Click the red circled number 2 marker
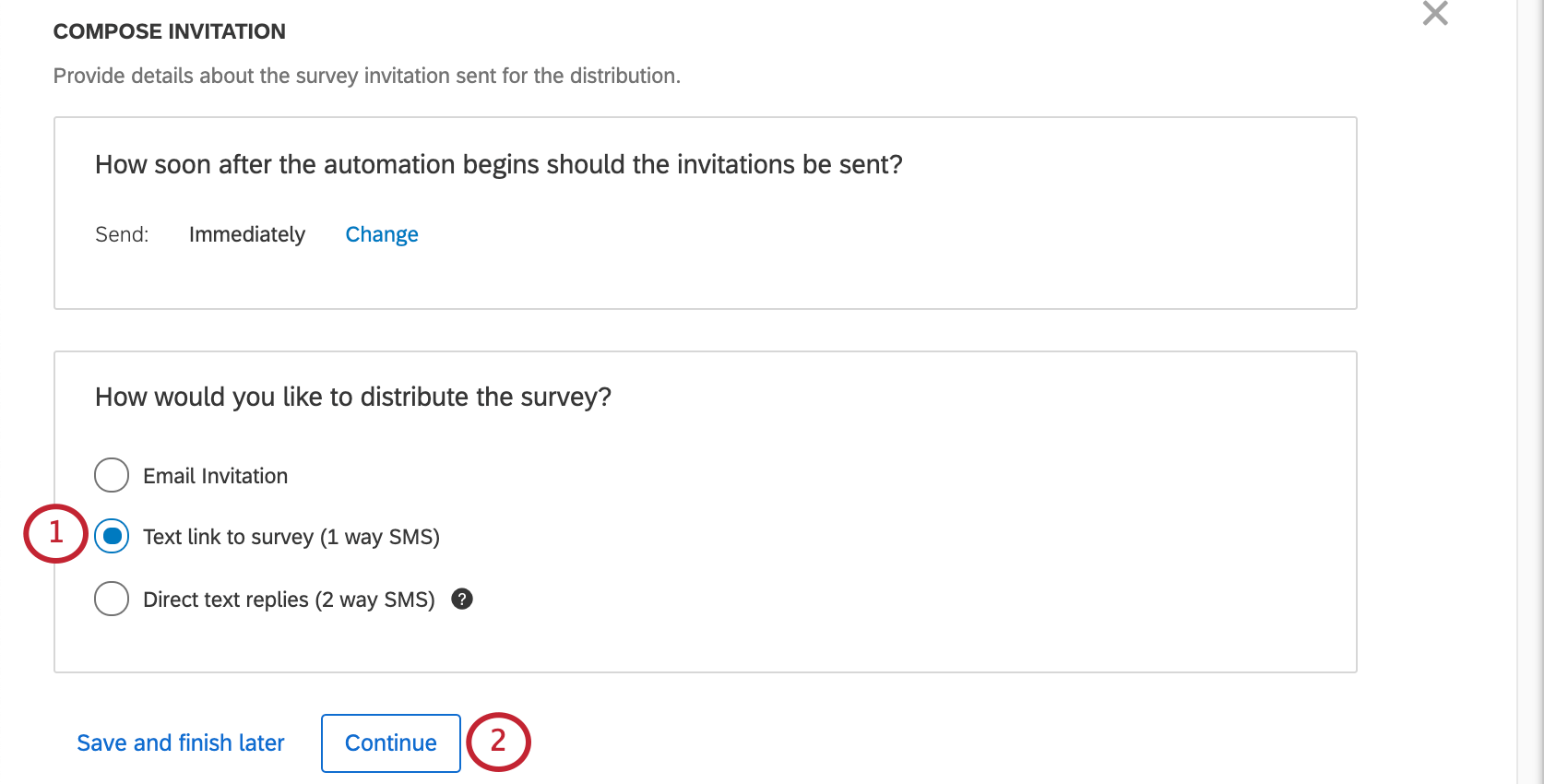 click(498, 742)
